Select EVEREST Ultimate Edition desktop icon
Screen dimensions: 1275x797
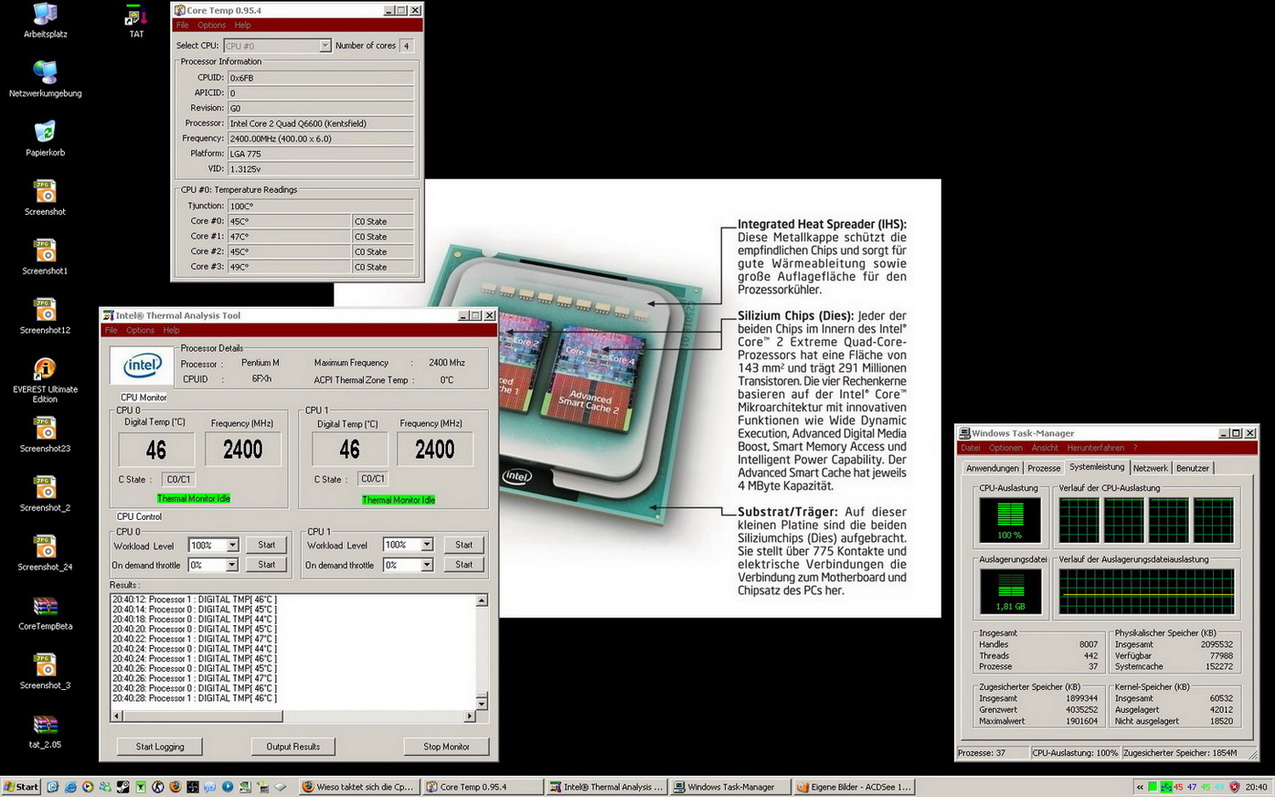pos(45,380)
